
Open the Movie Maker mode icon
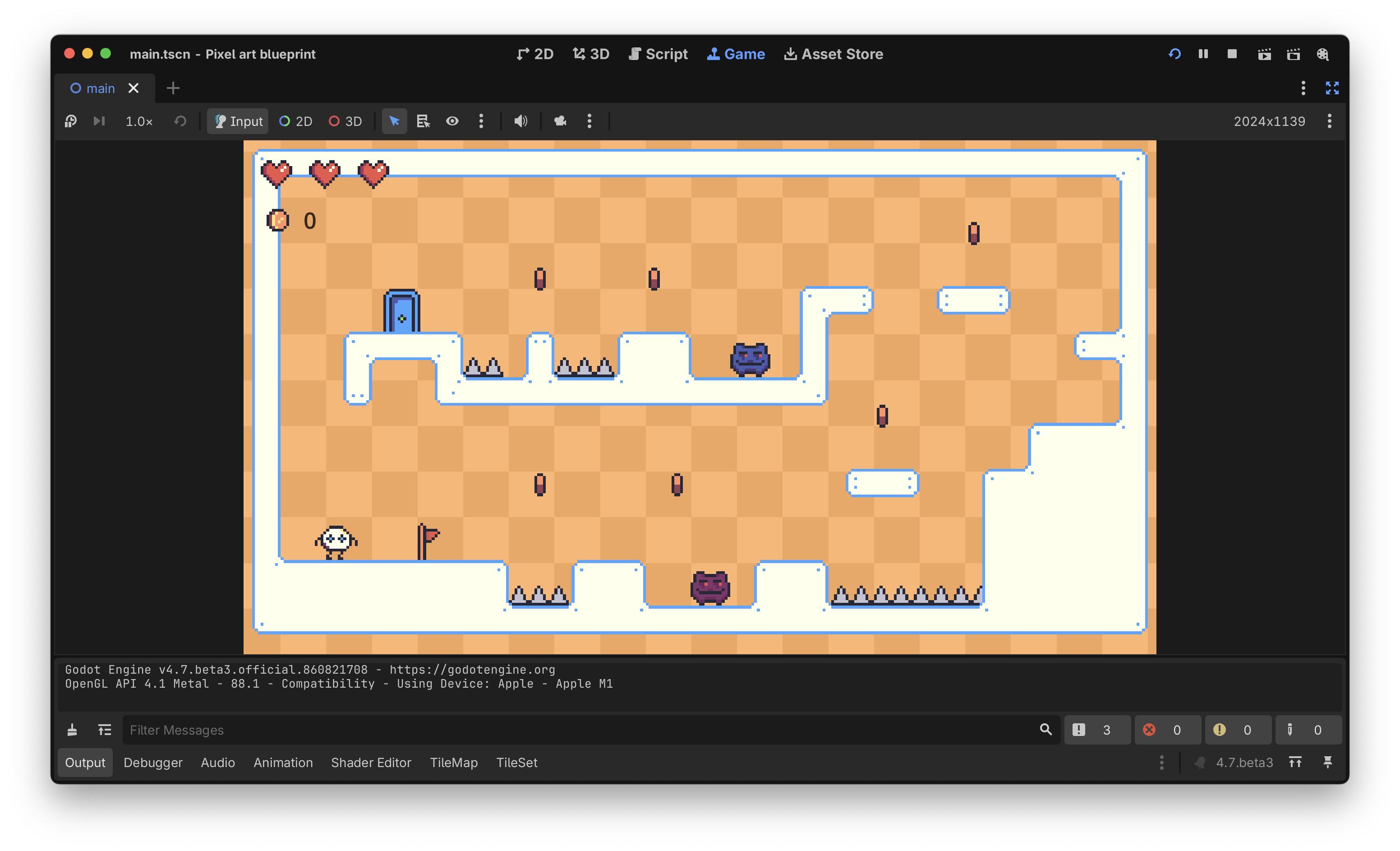1323,54
